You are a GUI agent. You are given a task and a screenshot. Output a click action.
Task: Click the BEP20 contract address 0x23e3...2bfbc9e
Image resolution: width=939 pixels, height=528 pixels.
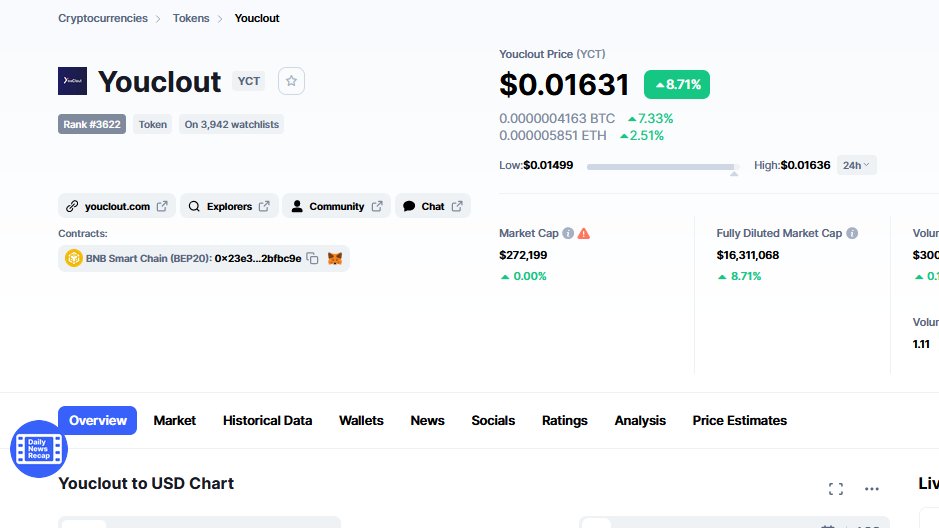click(x=258, y=258)
